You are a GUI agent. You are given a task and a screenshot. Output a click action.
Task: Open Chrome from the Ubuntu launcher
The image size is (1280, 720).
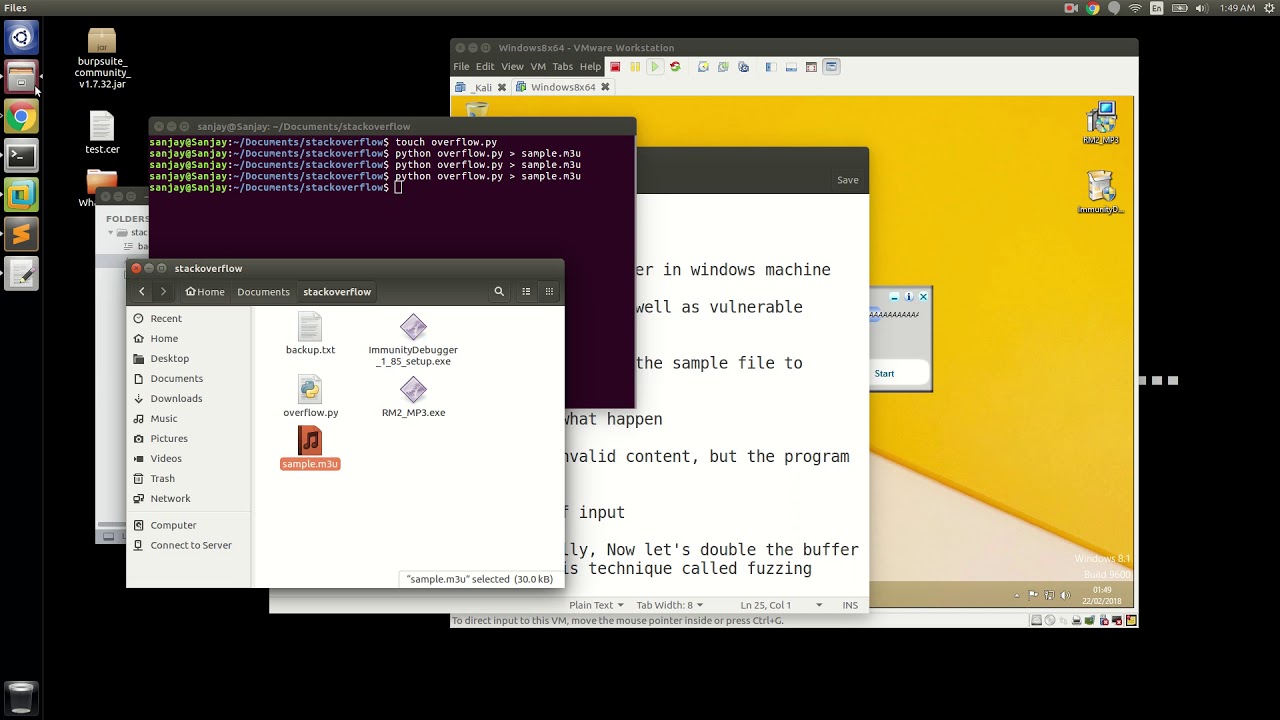coord(21,117)
